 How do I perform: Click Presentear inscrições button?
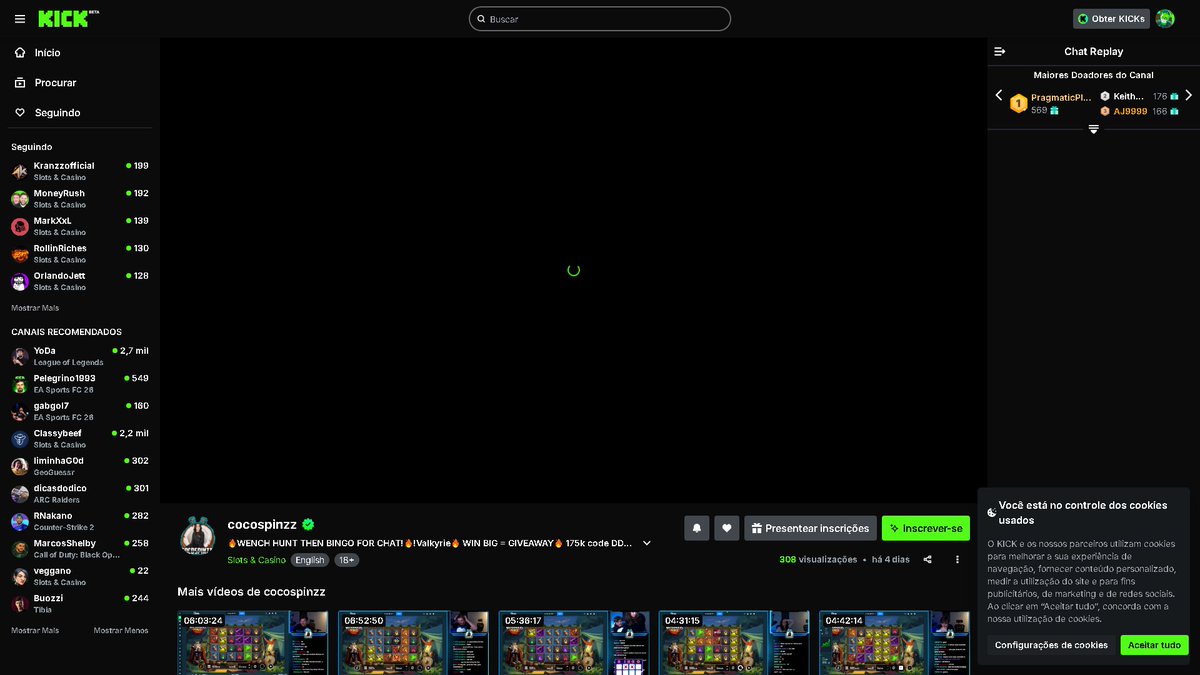[811, 528]
